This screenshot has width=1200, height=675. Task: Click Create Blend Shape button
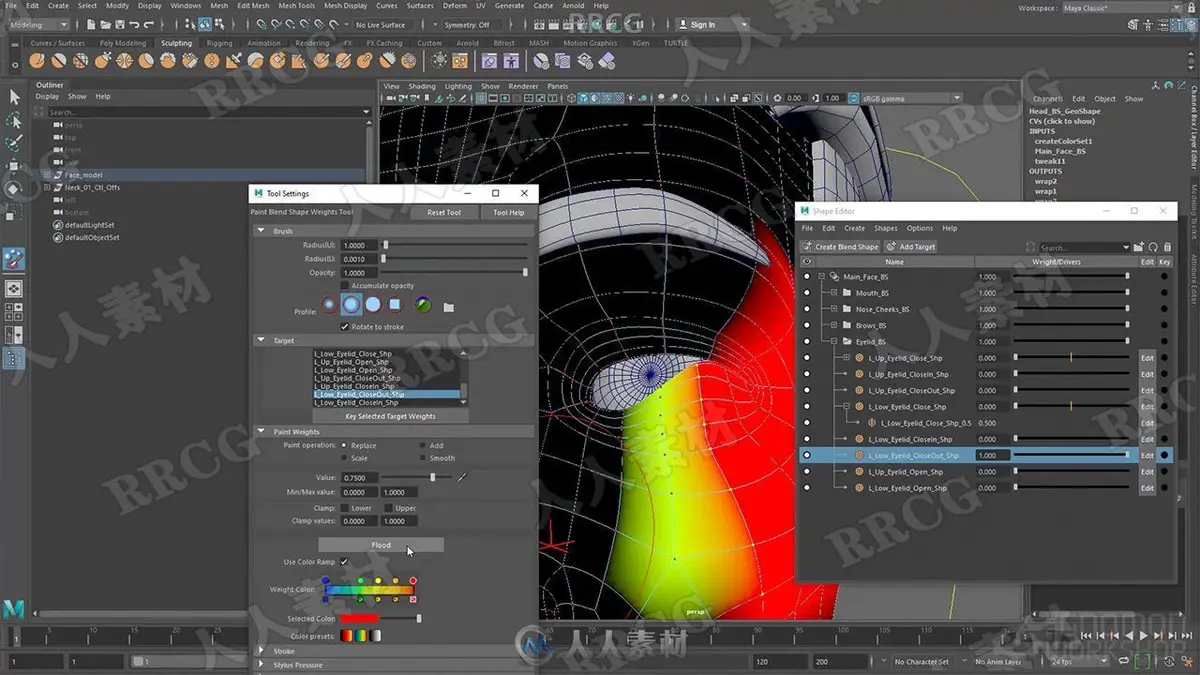[x=840, y=247]
